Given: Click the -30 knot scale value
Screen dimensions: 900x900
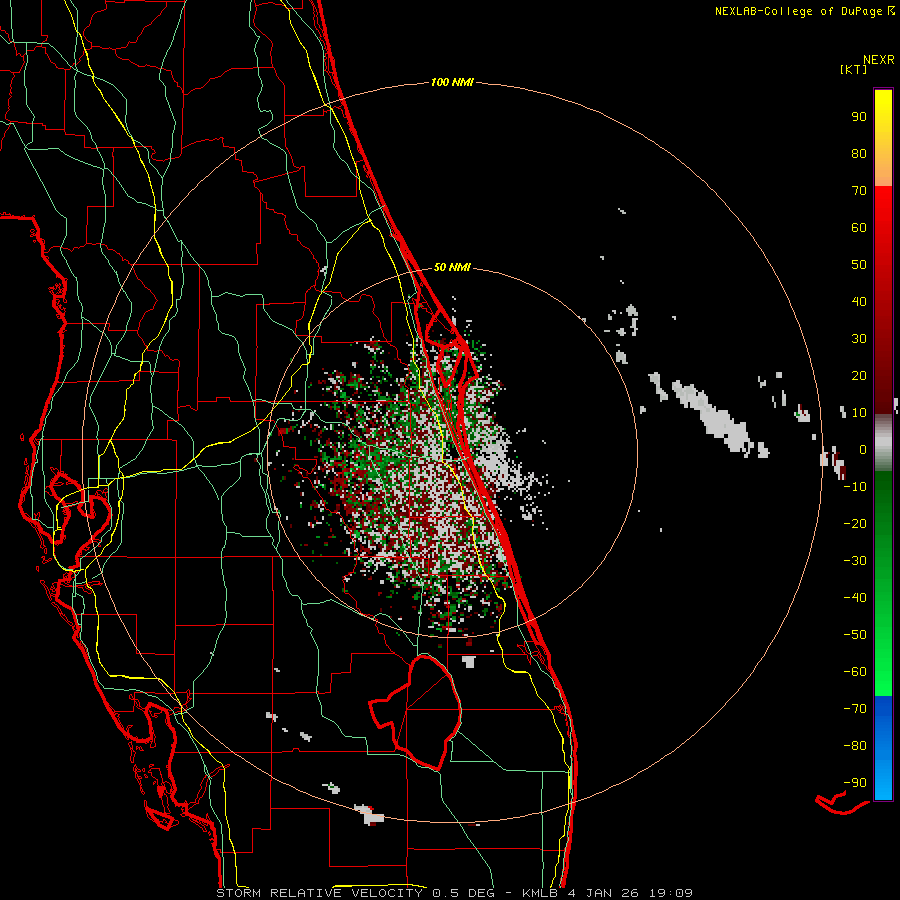Looking at the screenshot, I should [x=855, y=561].
